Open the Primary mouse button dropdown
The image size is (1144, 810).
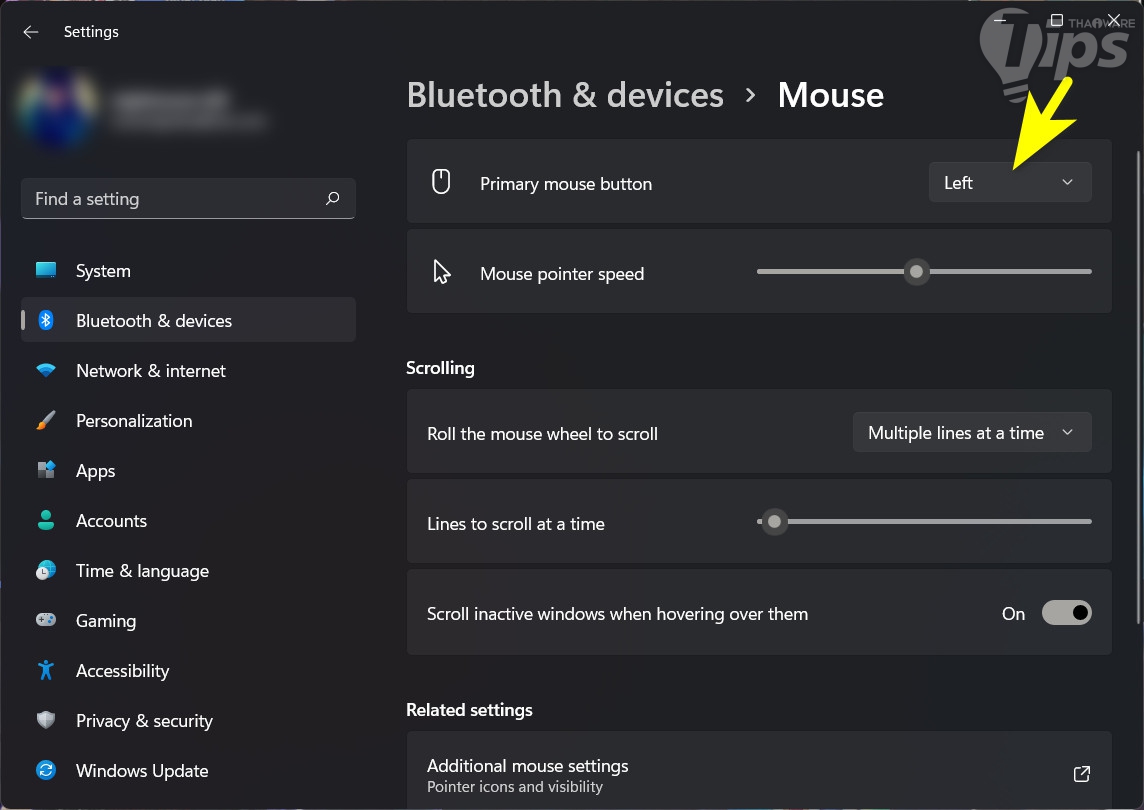1009,183
